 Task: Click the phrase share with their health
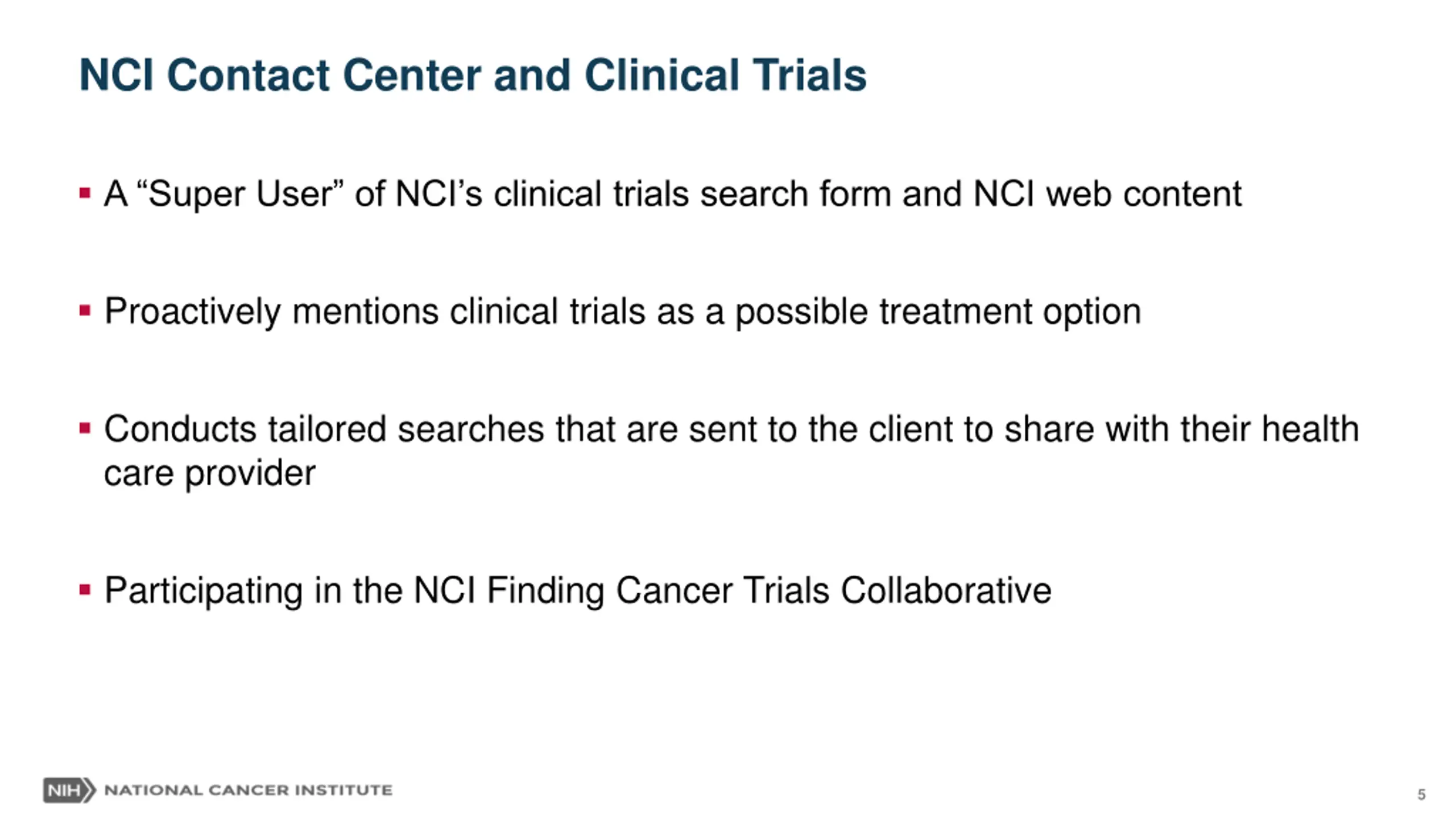1182,429
